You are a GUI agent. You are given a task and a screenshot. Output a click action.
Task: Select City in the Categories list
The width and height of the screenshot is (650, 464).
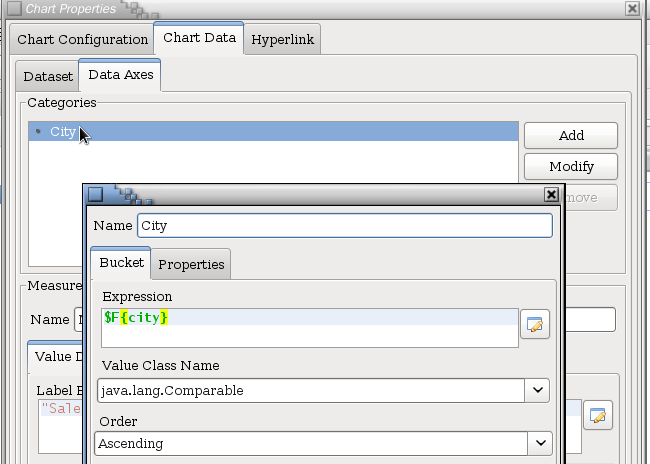click(x=62, y=132)
